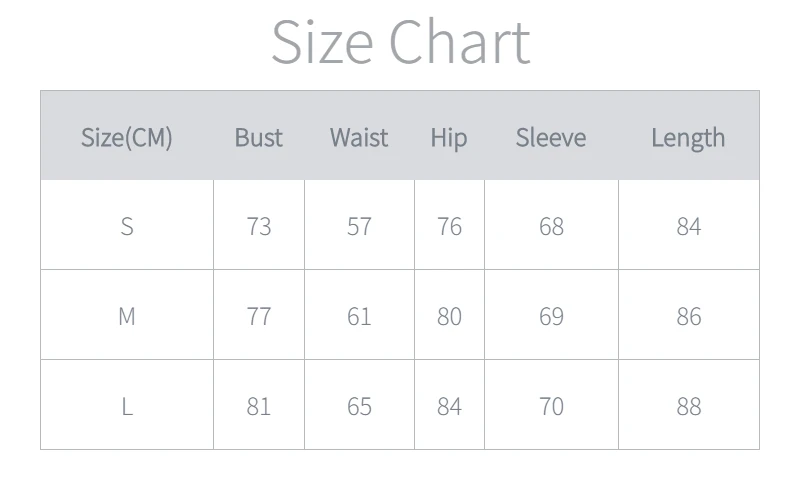
Task: Click the Length column header
Action: click(x=688, y=137)
